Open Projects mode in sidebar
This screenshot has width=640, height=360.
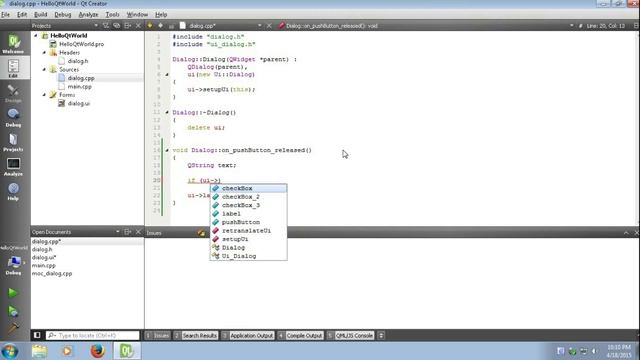[13, 142]
